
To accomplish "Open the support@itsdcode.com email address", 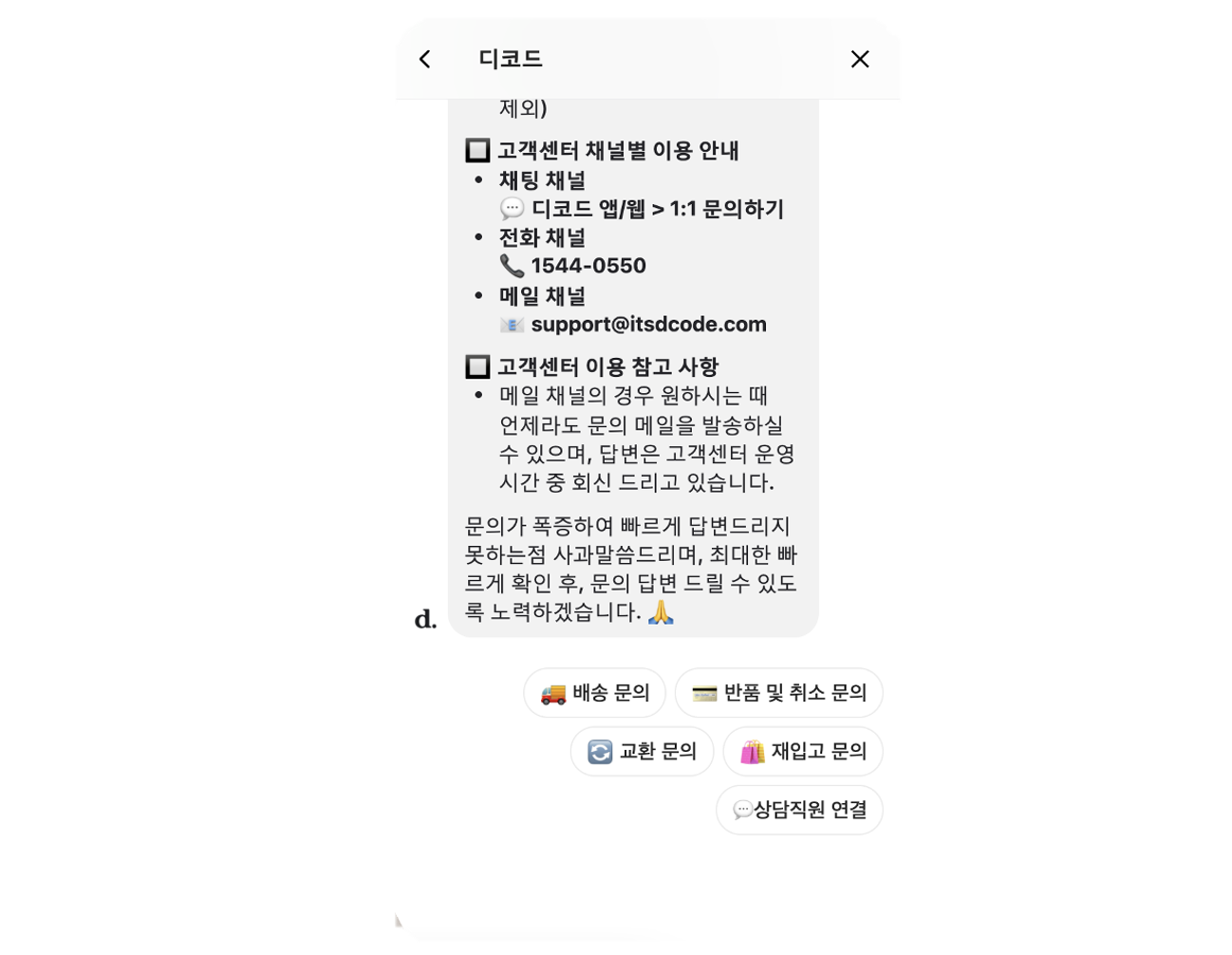I will coord(649,325).
